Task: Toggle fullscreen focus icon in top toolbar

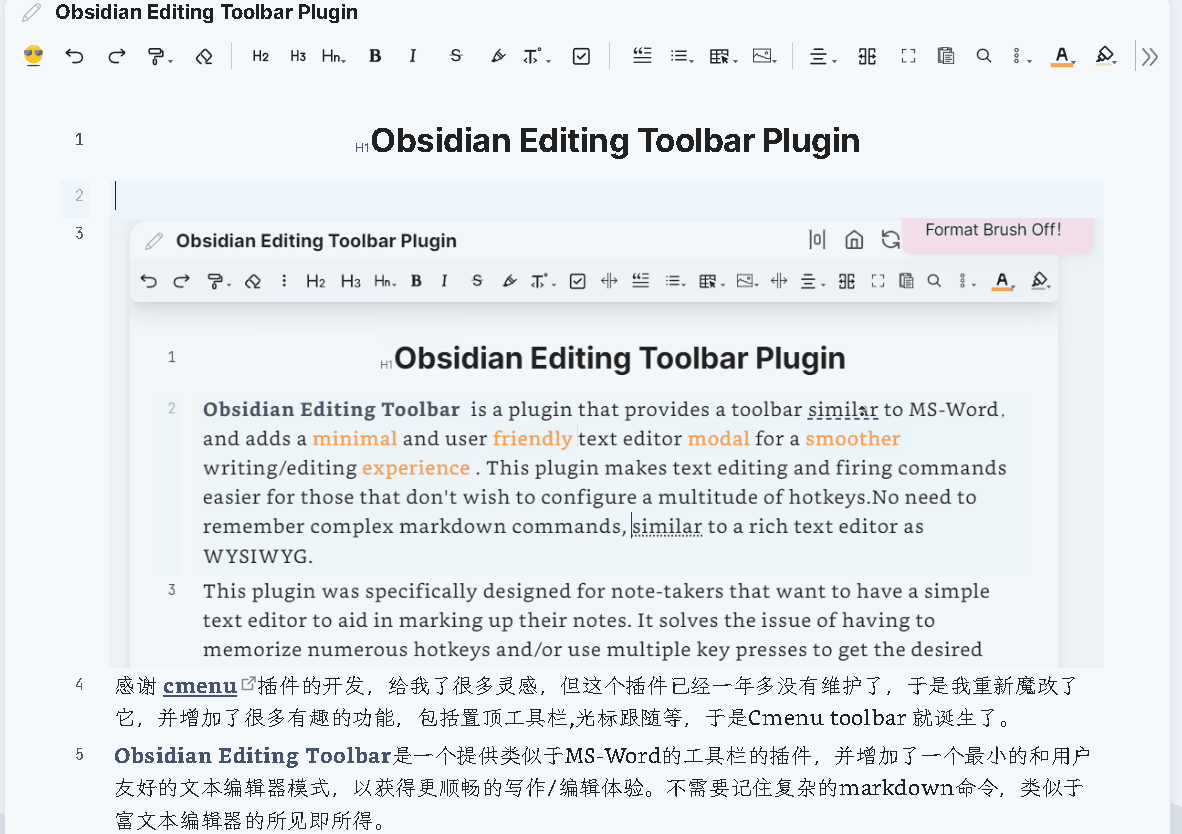Action: pyautogui.click(x=908, y=56)
